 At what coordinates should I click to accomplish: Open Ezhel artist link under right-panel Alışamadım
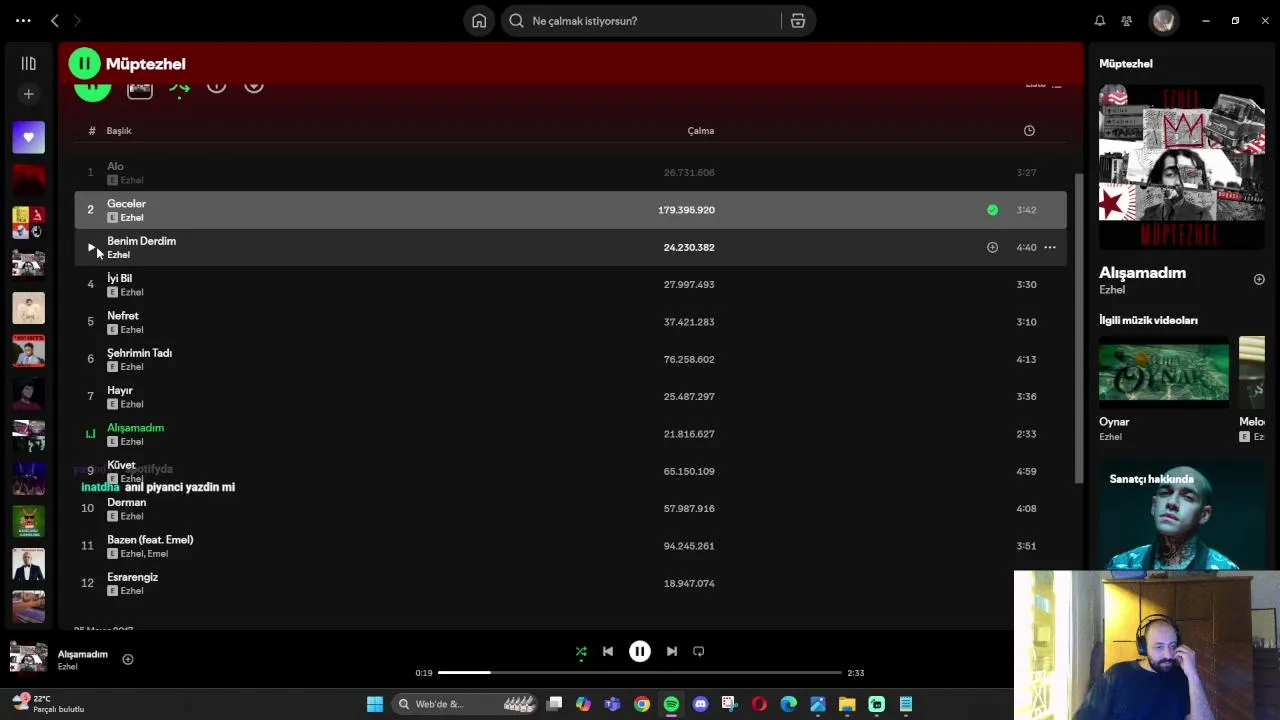coord(1112,290)
